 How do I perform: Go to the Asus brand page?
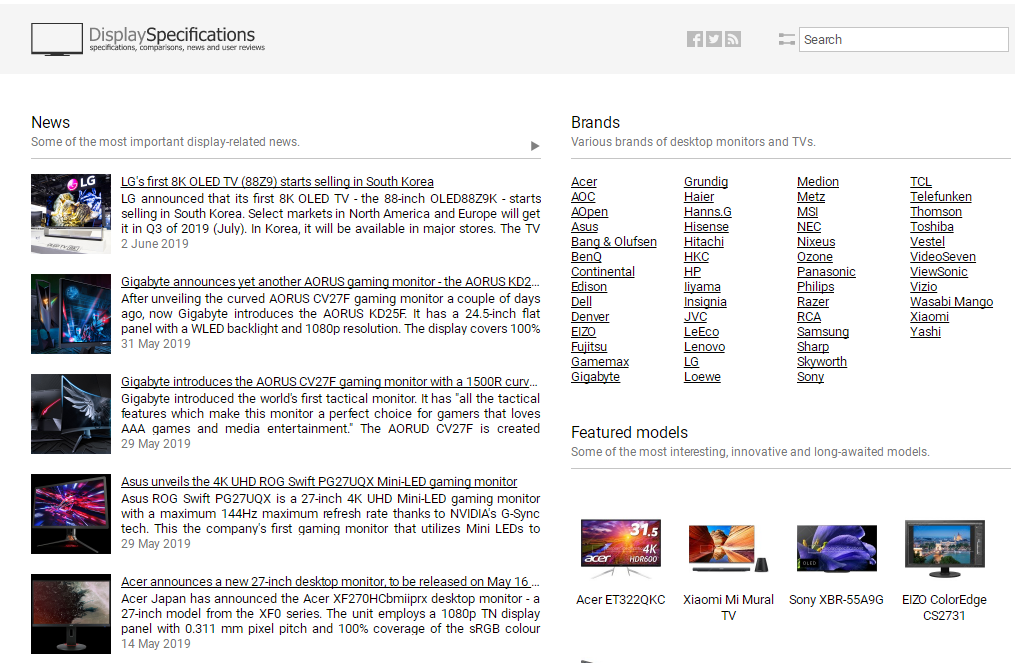(x=585, y=227)
